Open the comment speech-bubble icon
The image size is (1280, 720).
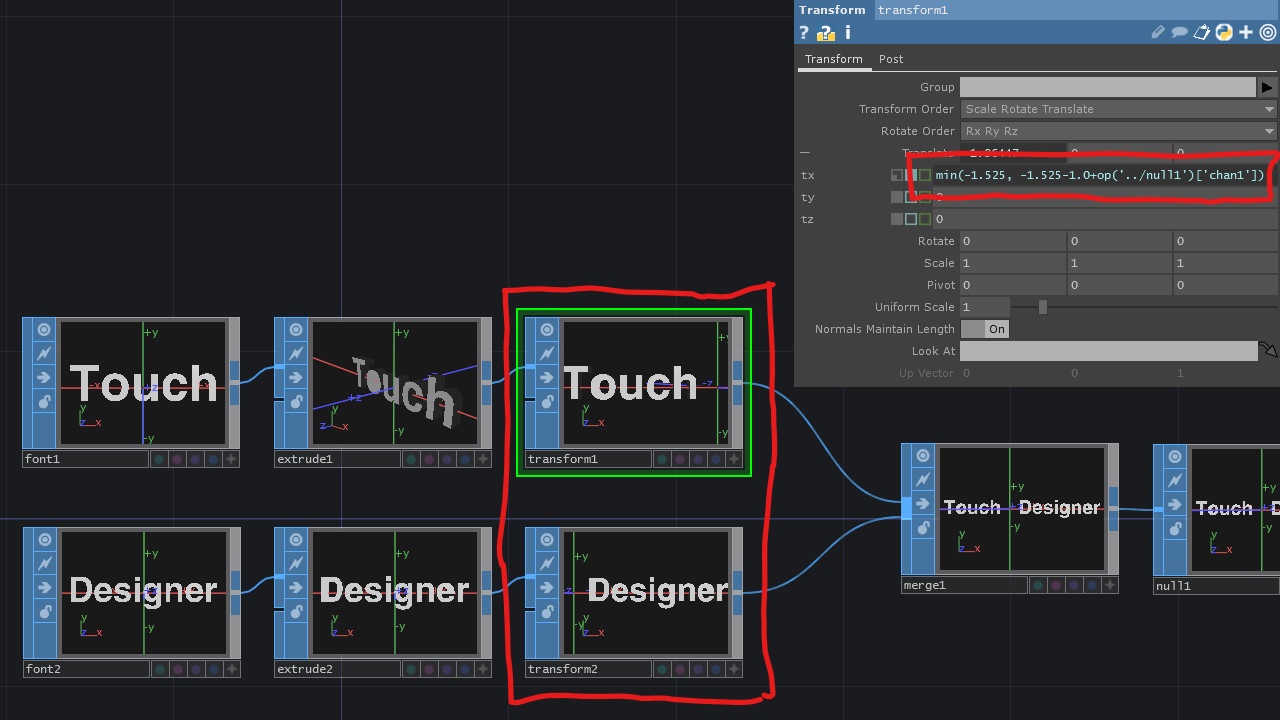(x=1180, y=33)
